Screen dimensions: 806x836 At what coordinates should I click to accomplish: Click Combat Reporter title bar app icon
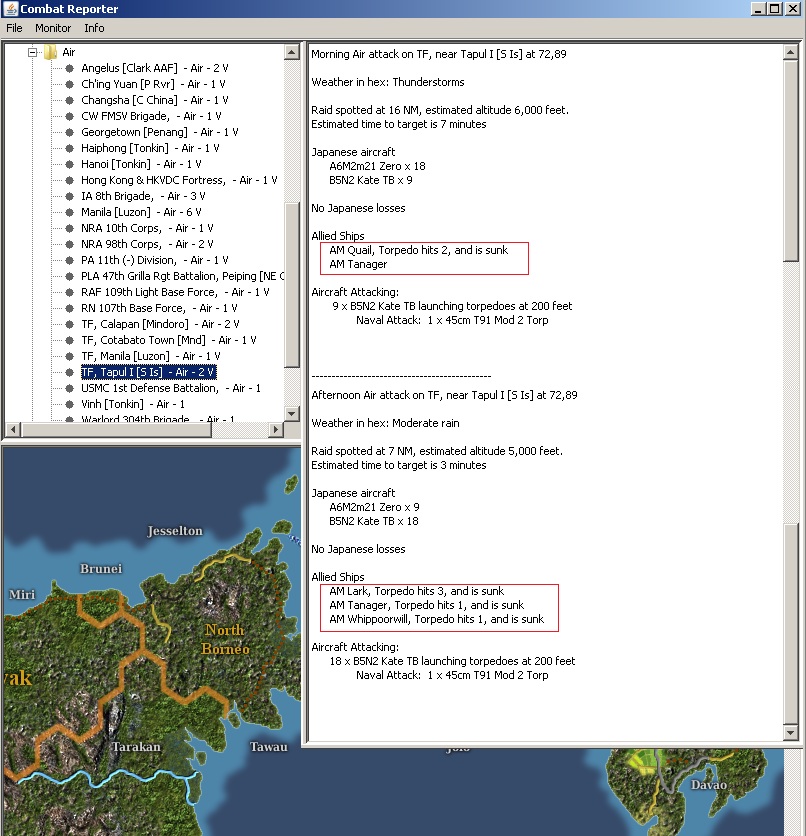coord(10,9)
